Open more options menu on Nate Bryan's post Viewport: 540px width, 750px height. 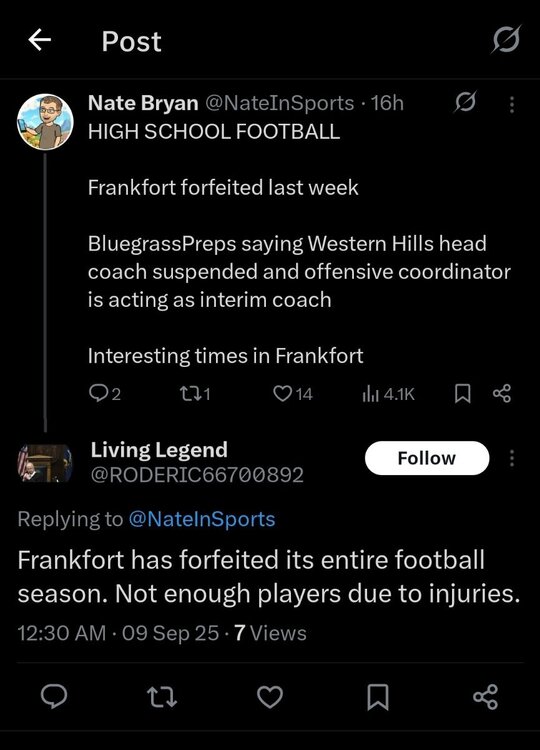click(x=512, y=105)
